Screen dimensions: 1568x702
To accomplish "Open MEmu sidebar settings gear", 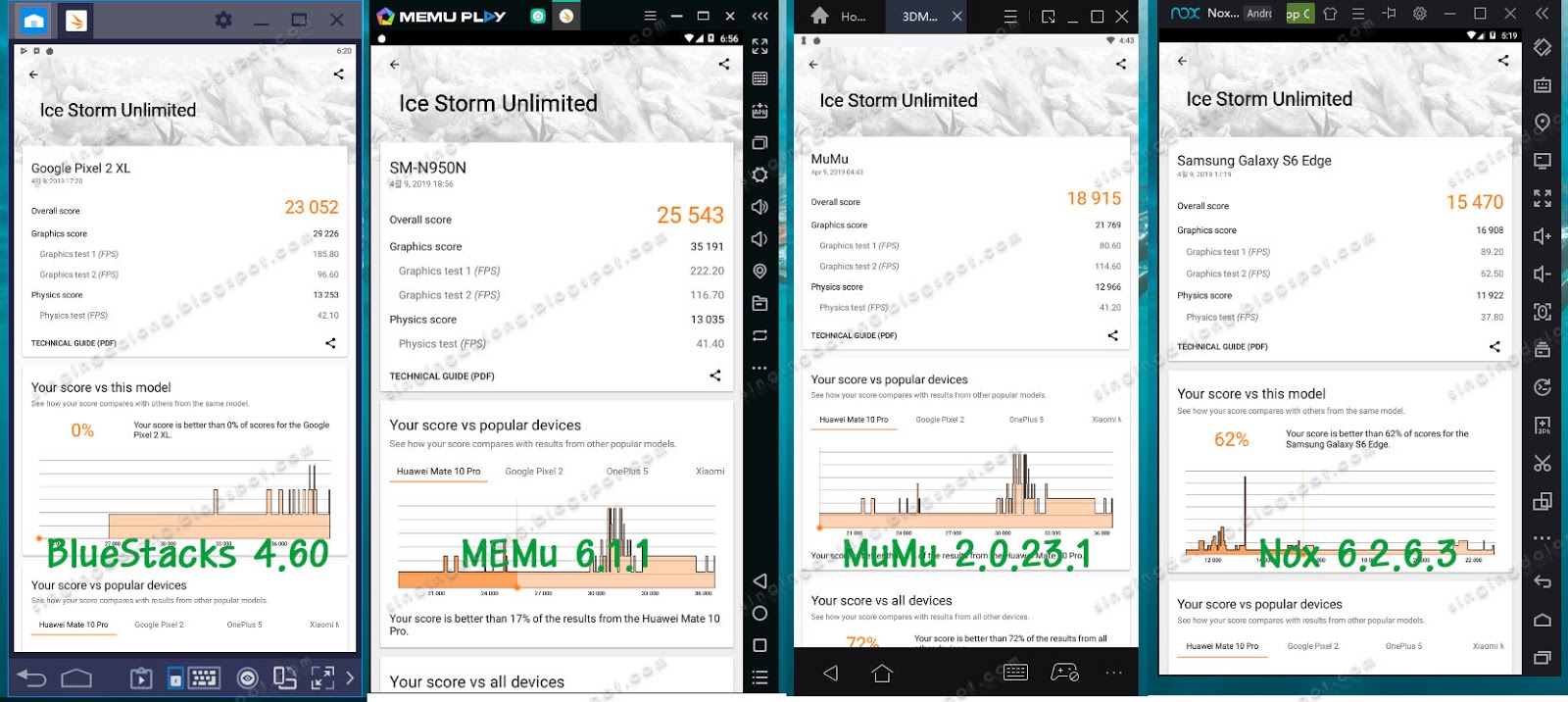I will coord(759,175).
